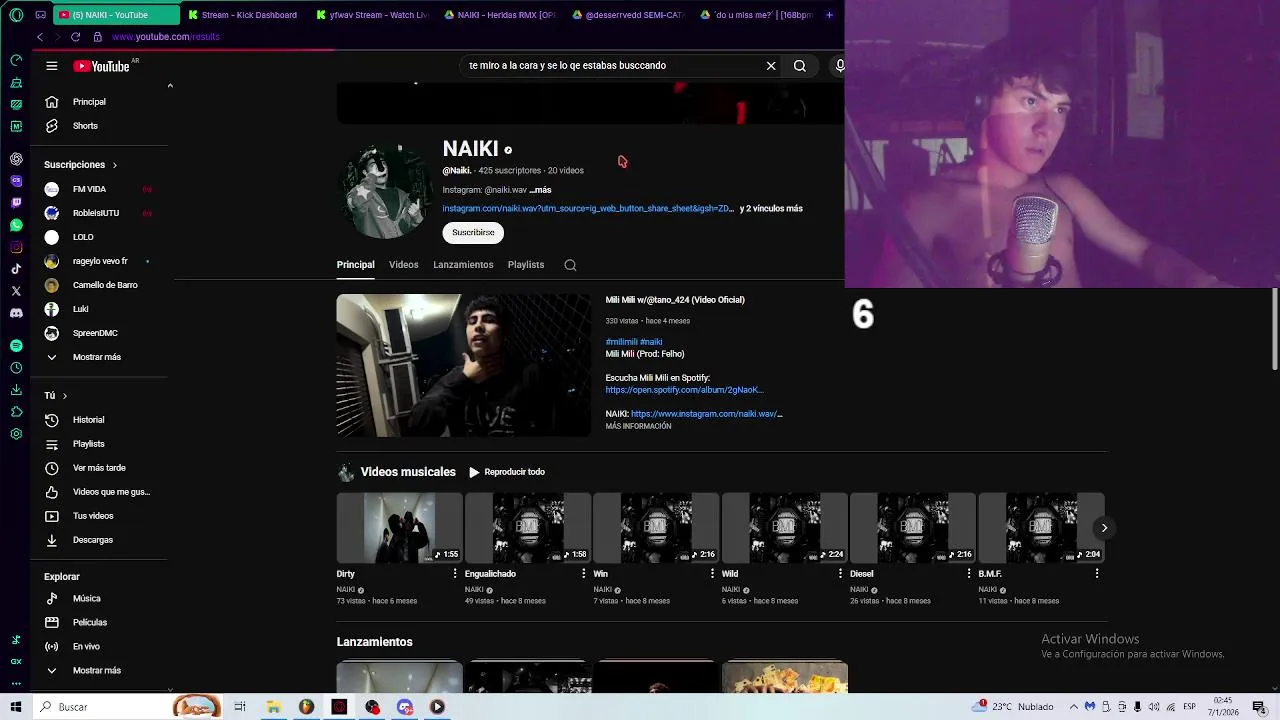Open options menu for the B.M.F. video

tap(1097, 574)
